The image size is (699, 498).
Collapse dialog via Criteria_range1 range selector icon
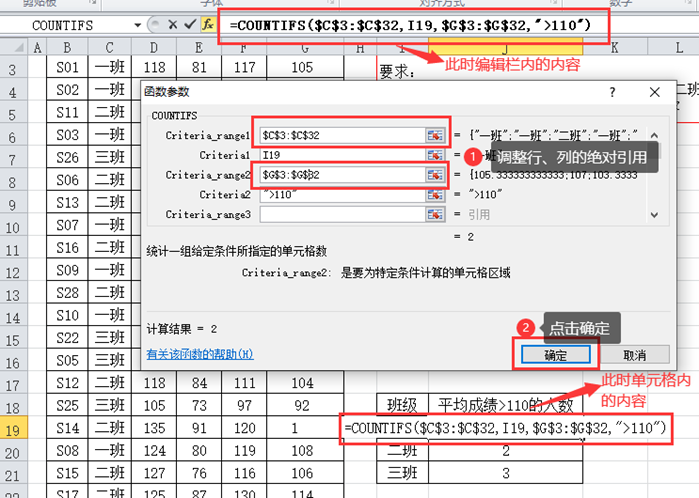435,135
